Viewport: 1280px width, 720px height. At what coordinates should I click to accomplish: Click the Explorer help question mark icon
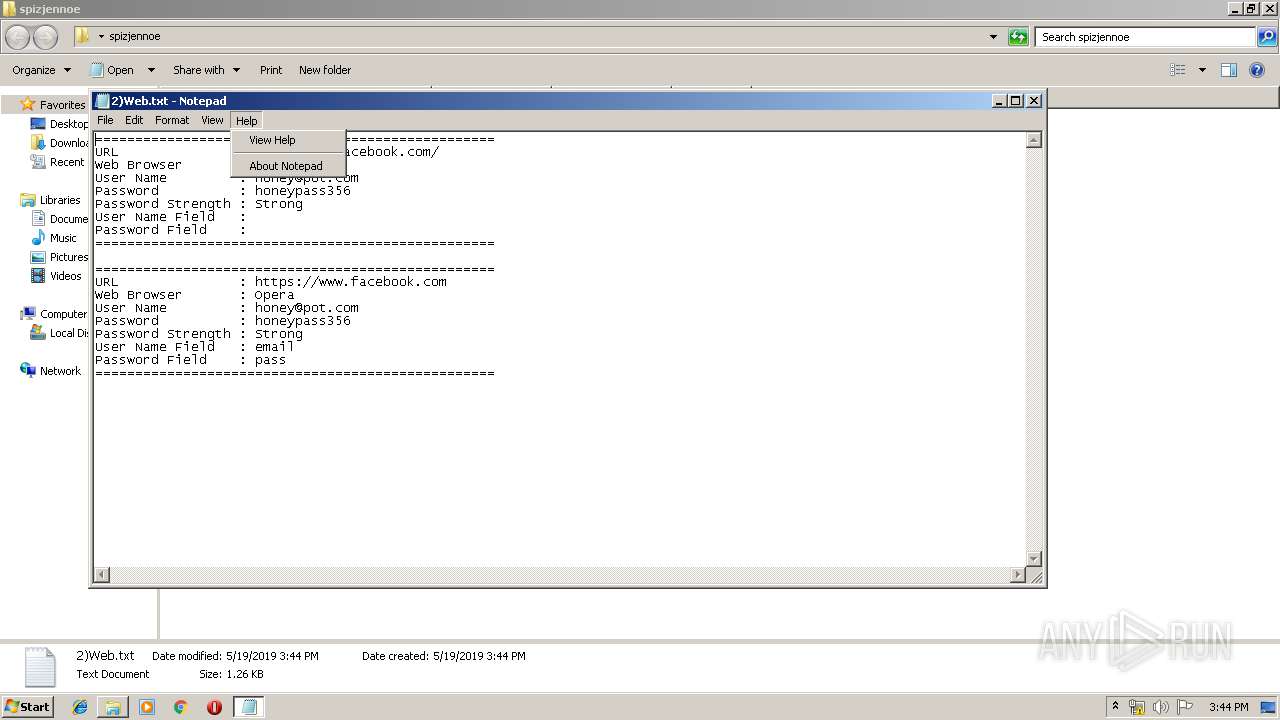1257,70
